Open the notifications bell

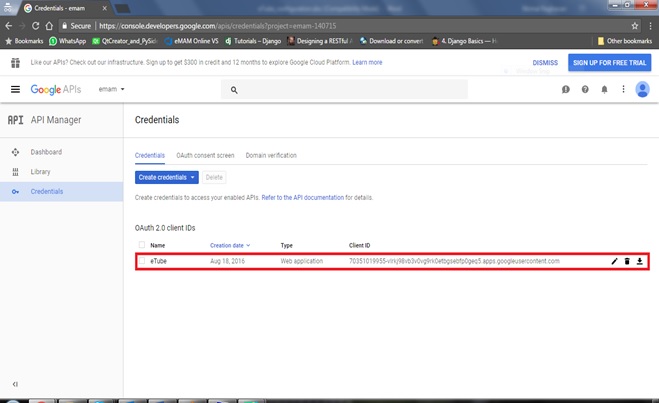click(x=604, y=89)
